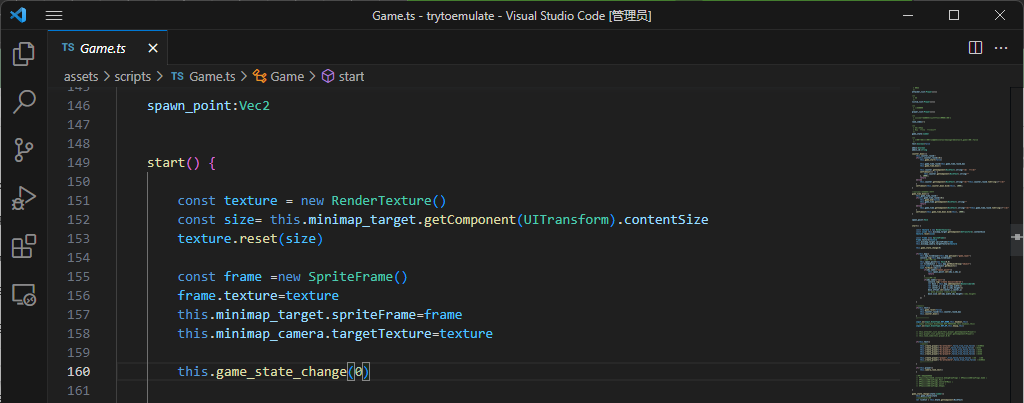1024x403 pixels.
Task: Open the hamburger application menu
Action: point(54,16)
